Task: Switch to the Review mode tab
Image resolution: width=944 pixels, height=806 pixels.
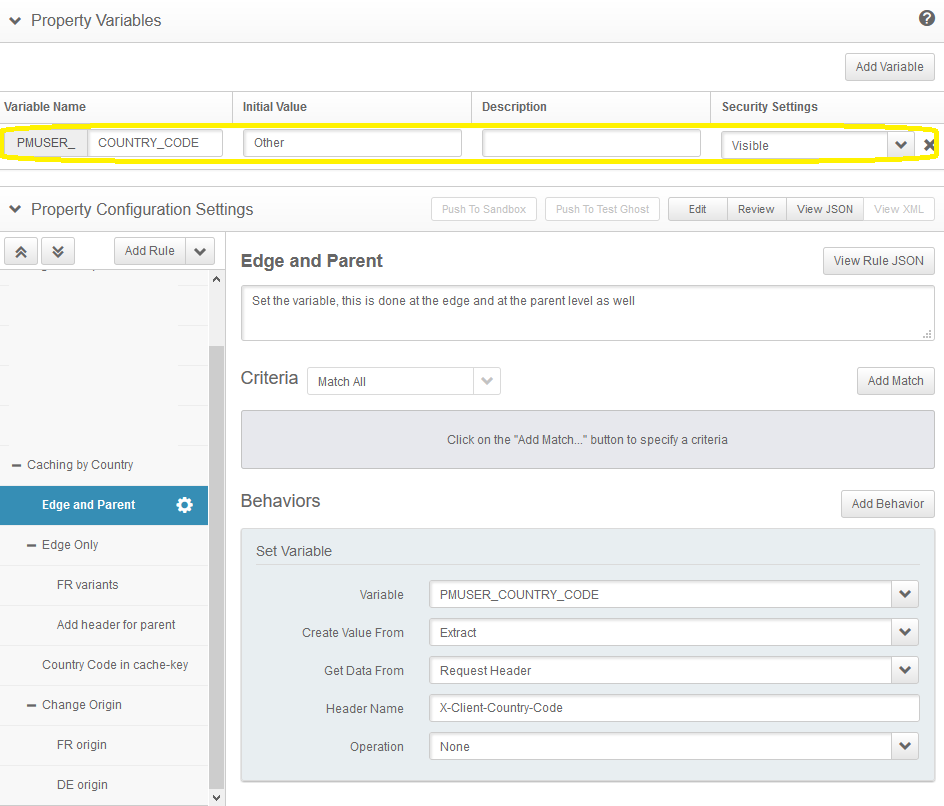Action: 756,209
